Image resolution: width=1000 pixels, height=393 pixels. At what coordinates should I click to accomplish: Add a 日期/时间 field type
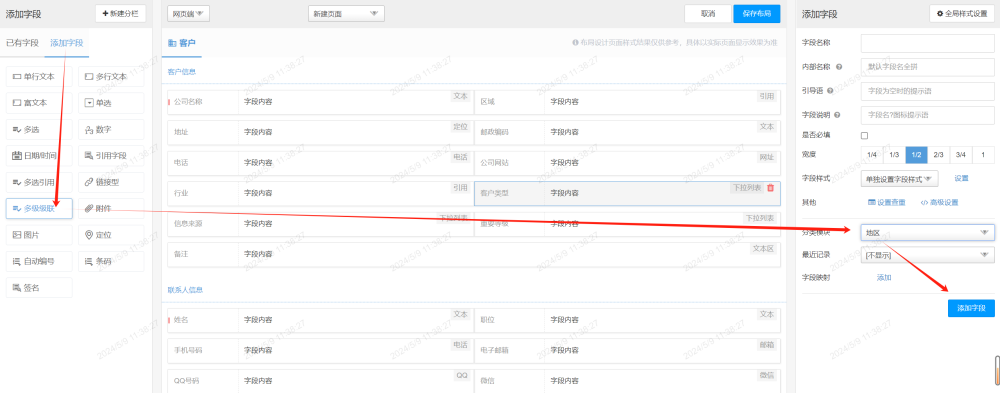click(x=39, y=155)
